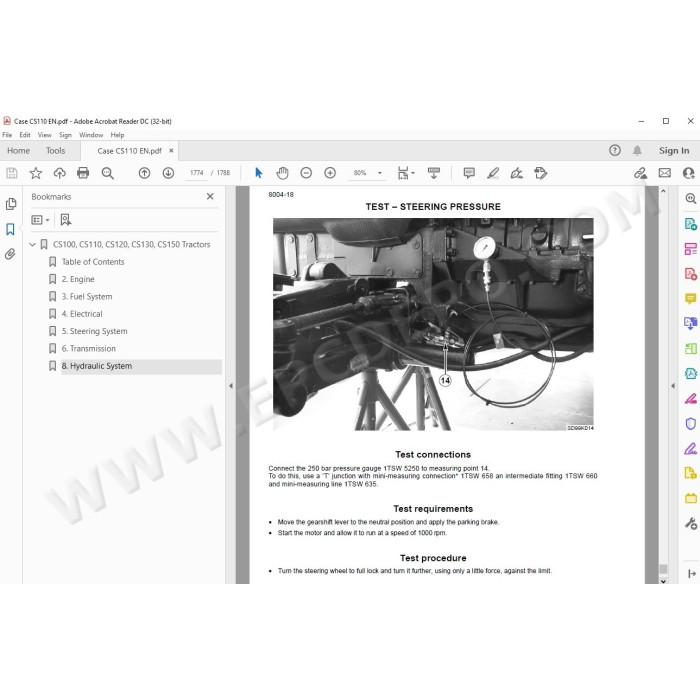Screen dimensions: 700x700
Task: Click the document scrollbar thumb
Action: coord(663,569)
